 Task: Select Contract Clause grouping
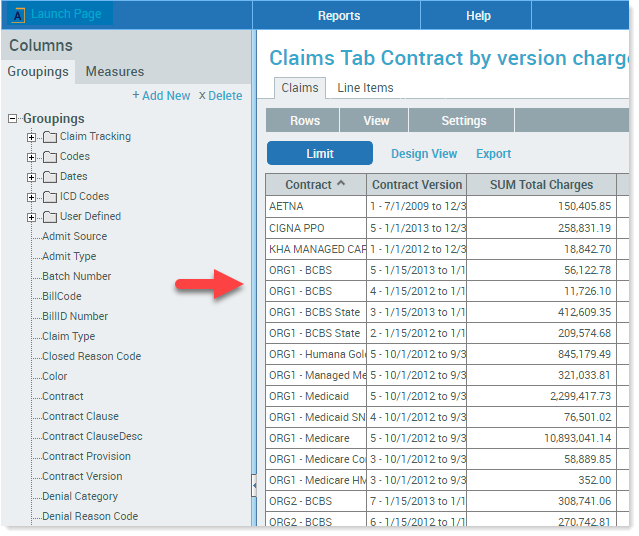click(x=80, y=416)
